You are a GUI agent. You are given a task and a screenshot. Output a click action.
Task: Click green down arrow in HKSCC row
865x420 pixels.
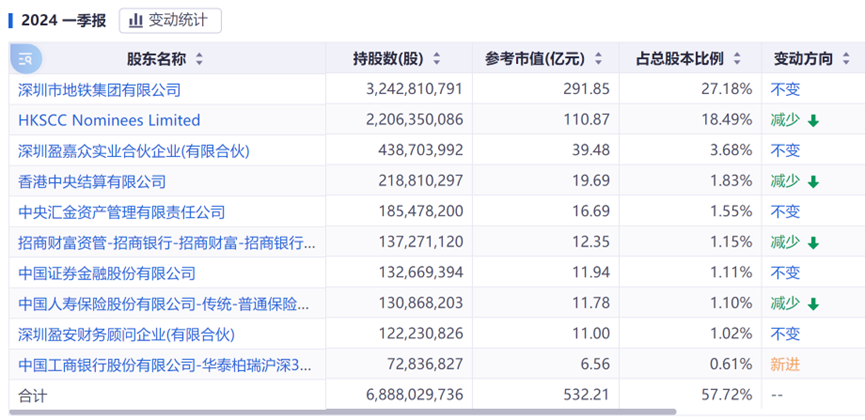813,121
